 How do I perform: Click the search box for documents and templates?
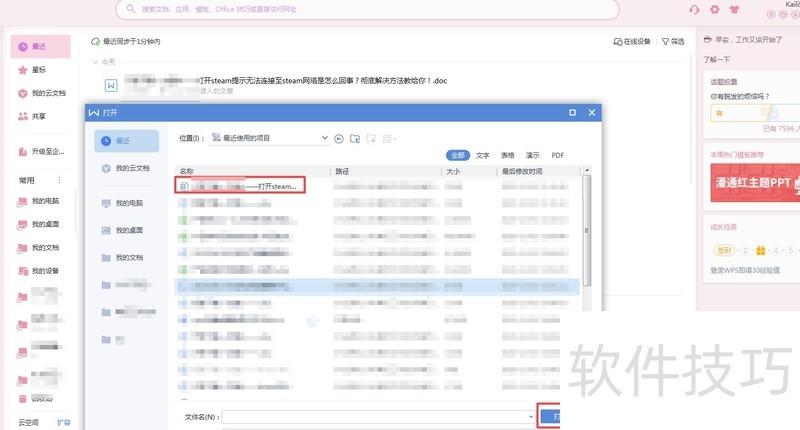point(367,9)
